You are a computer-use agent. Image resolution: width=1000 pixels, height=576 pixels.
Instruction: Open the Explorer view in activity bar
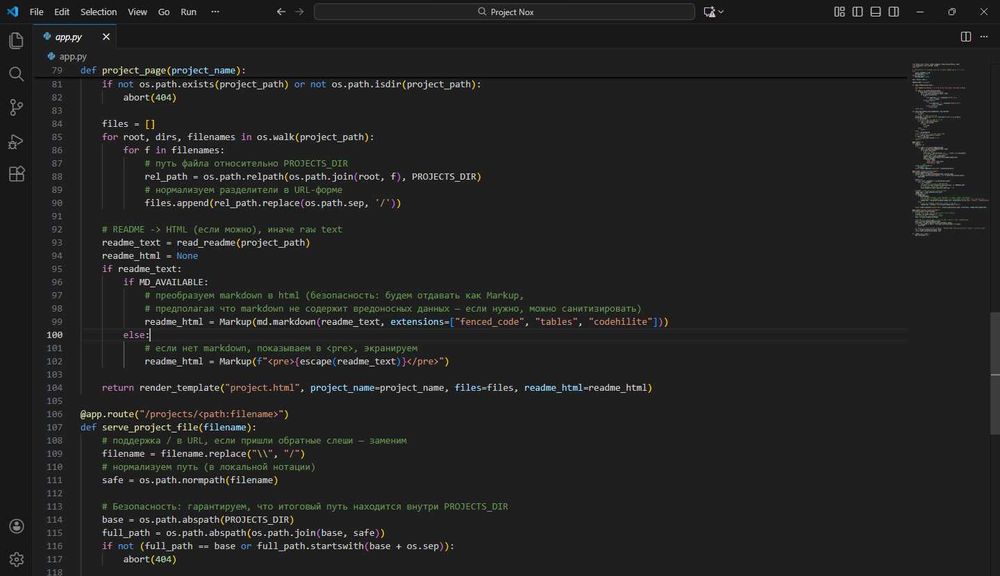pos(16,41)
